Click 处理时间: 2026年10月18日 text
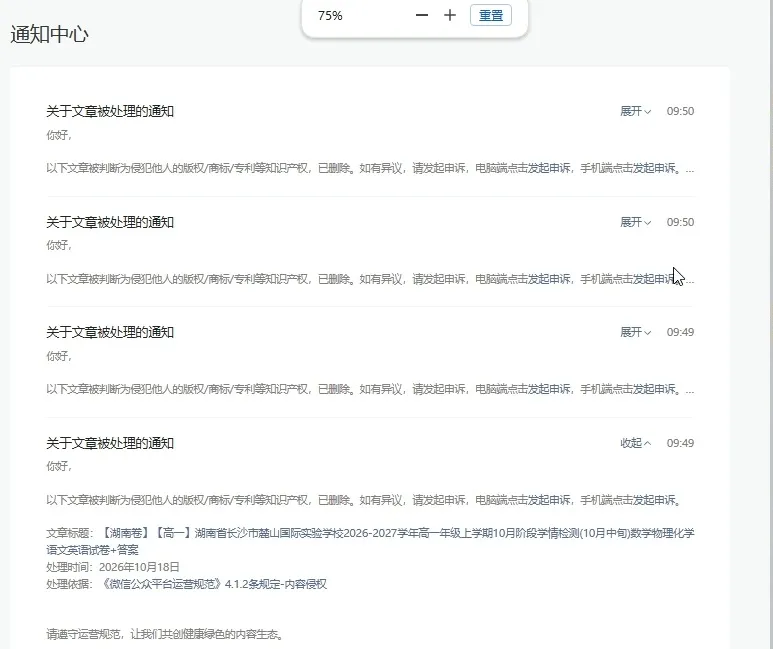 click(113, 567)
